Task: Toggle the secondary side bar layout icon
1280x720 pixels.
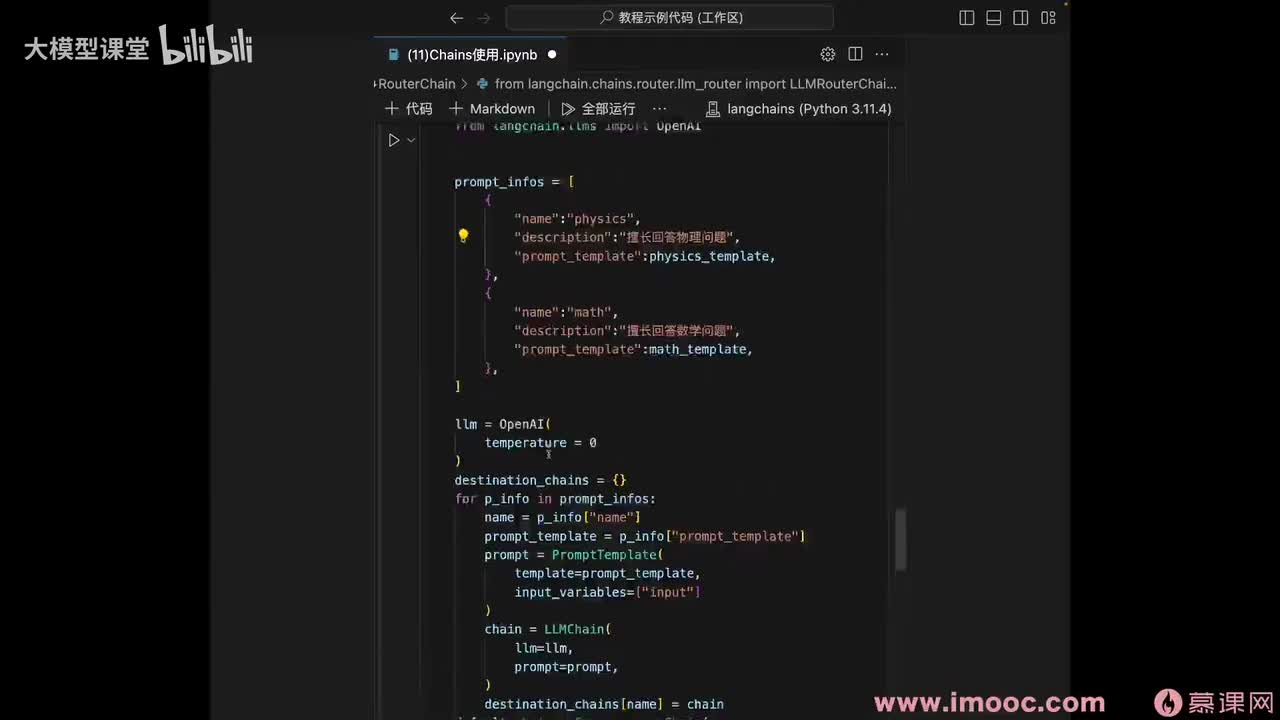Action: click(x=1021, y=18)
